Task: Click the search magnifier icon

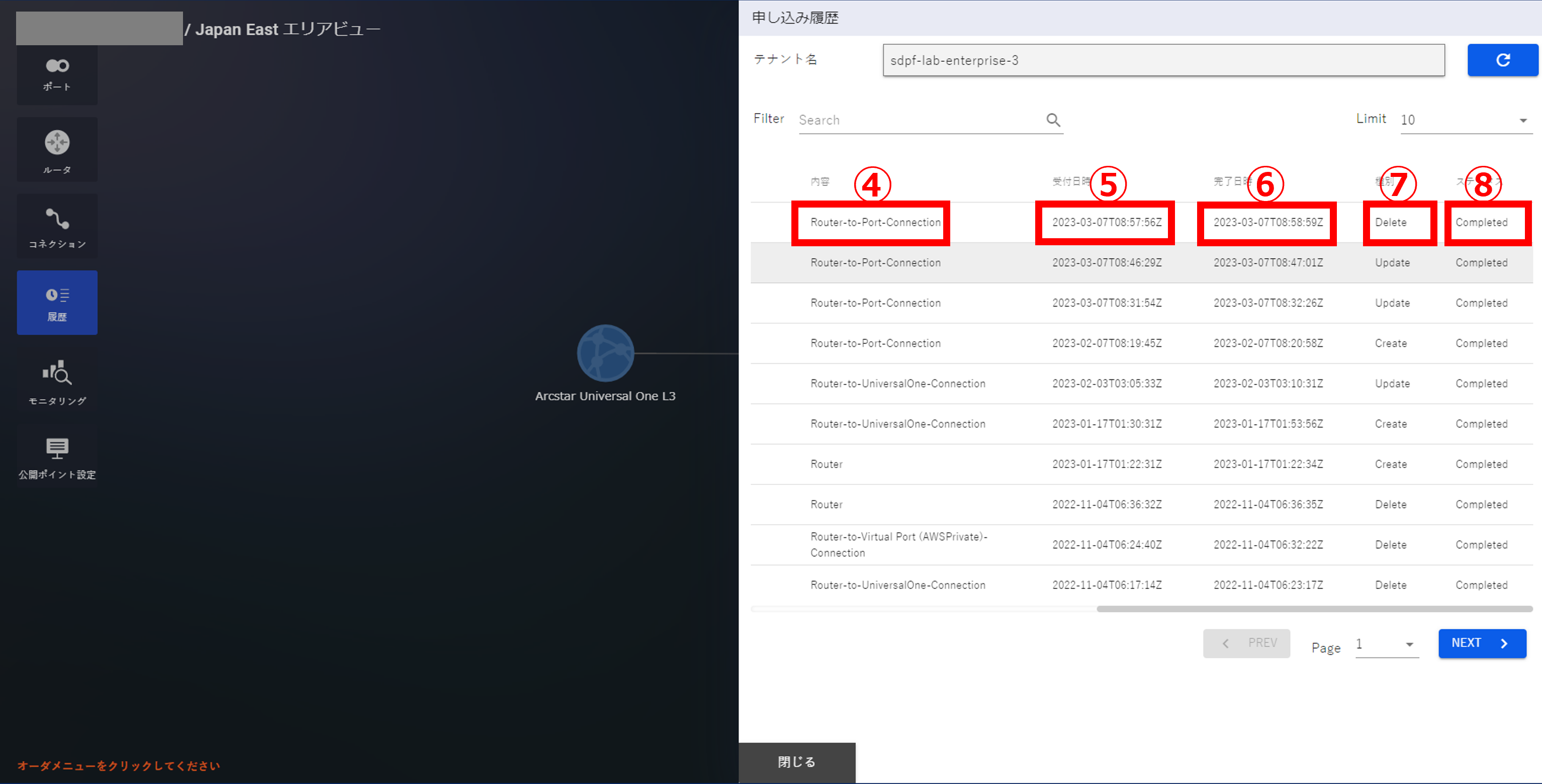Action: point(1053,120)
